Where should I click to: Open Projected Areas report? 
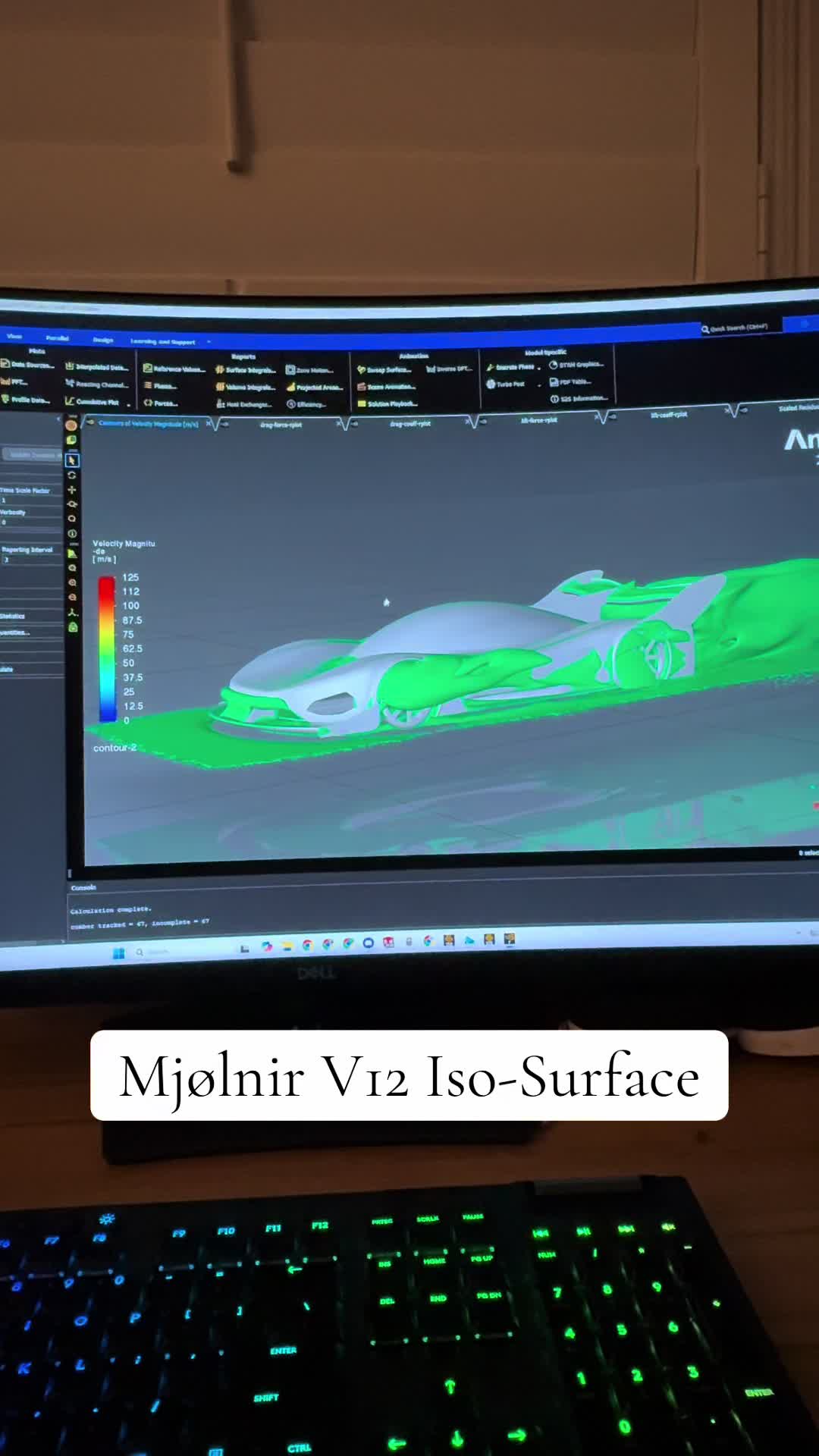pyautogui.click(x=315, y=387)
